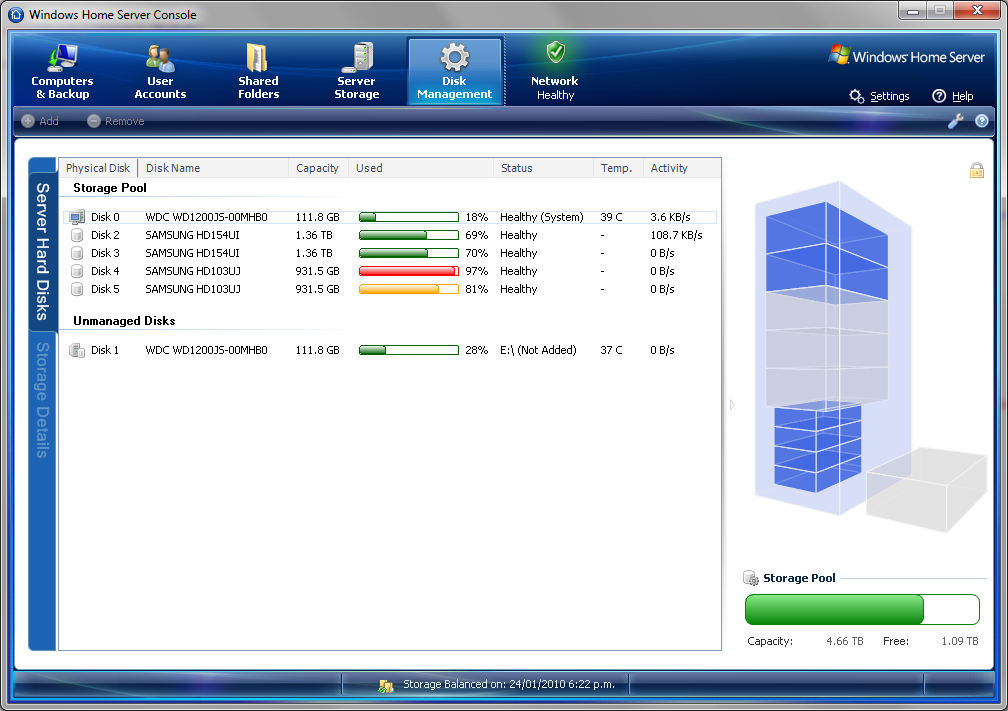Open the Help link
The height and width of the screenshot is (711, 1008).
(x=953, y=96)
